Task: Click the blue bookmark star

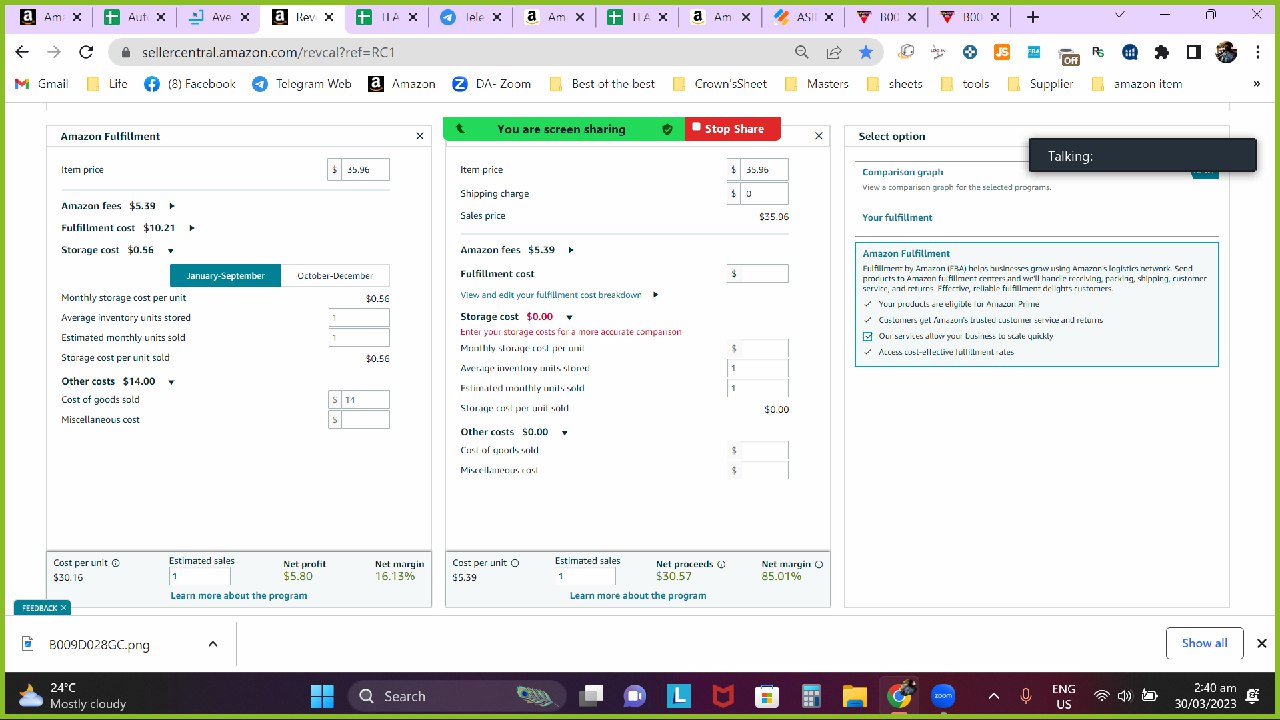Action: [x=866, y=52]
